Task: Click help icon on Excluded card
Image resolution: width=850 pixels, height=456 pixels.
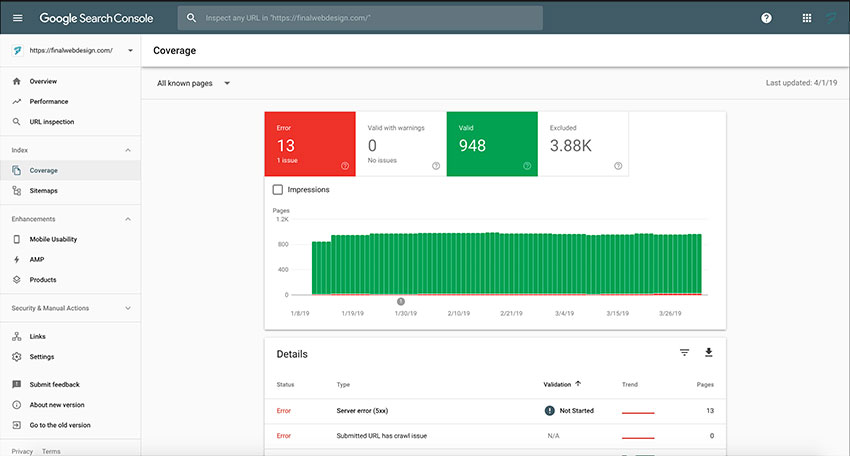Action: tap(618, 166)
